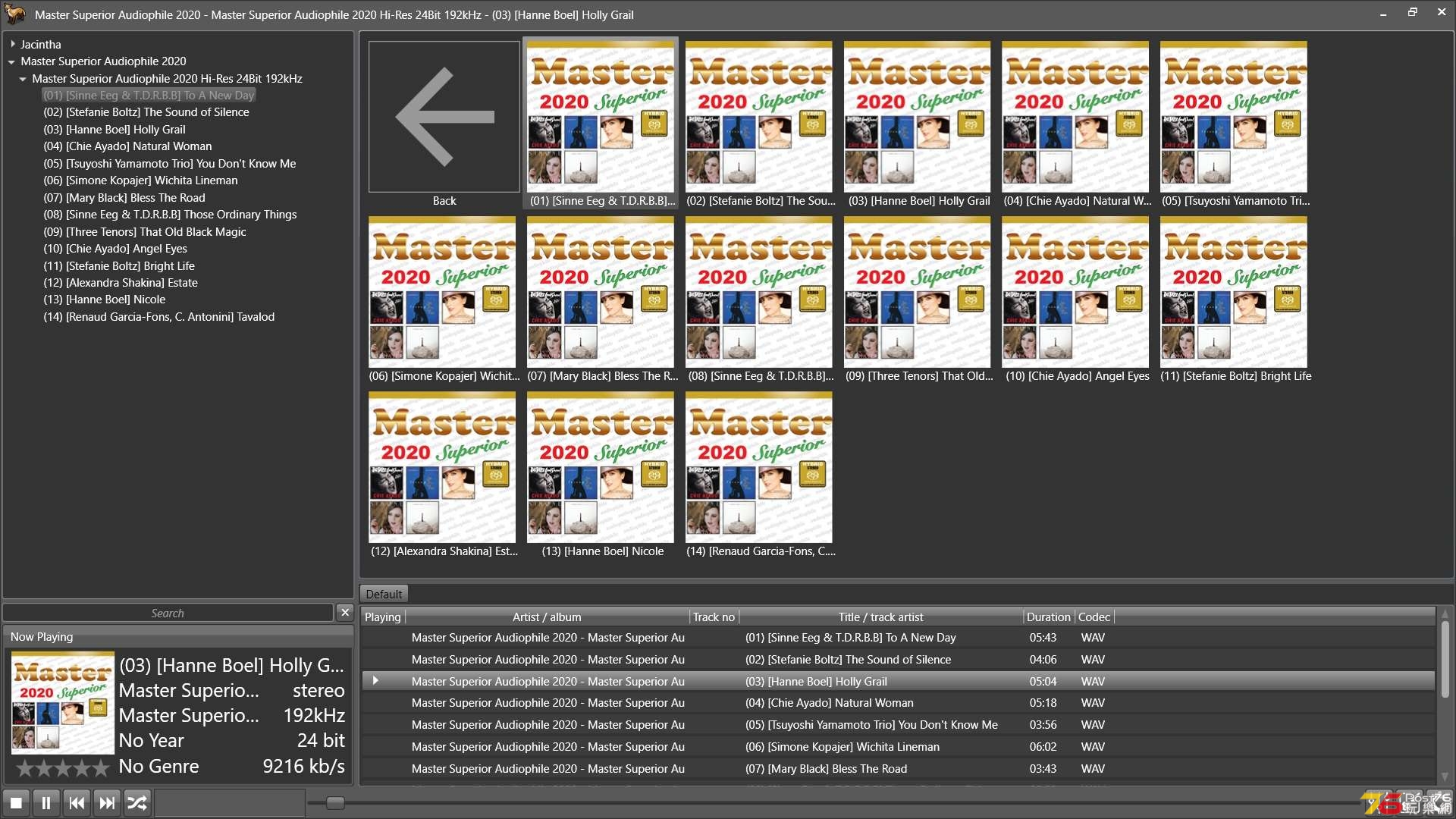1456x819 pixels.
Task: Select tree item (13) Hanne Boel Nicole
Action: (105, 300)
